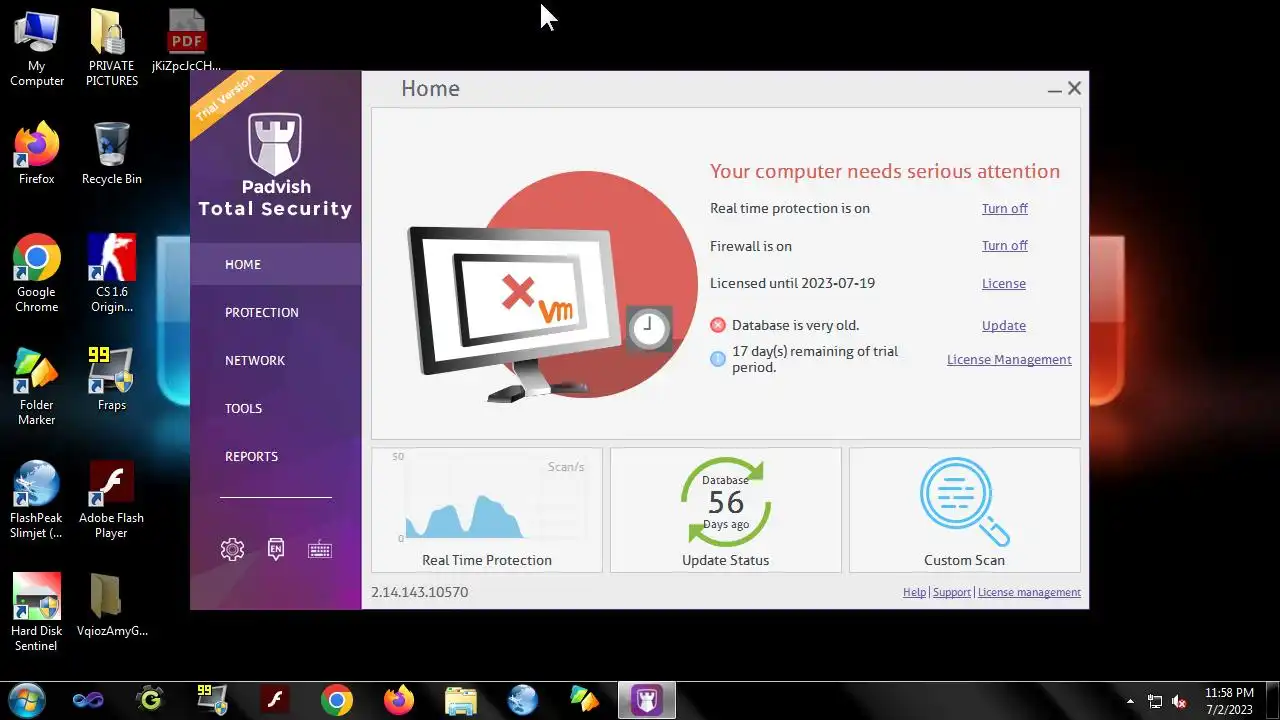Click version number 2.14.143.10570

(419, 592)
